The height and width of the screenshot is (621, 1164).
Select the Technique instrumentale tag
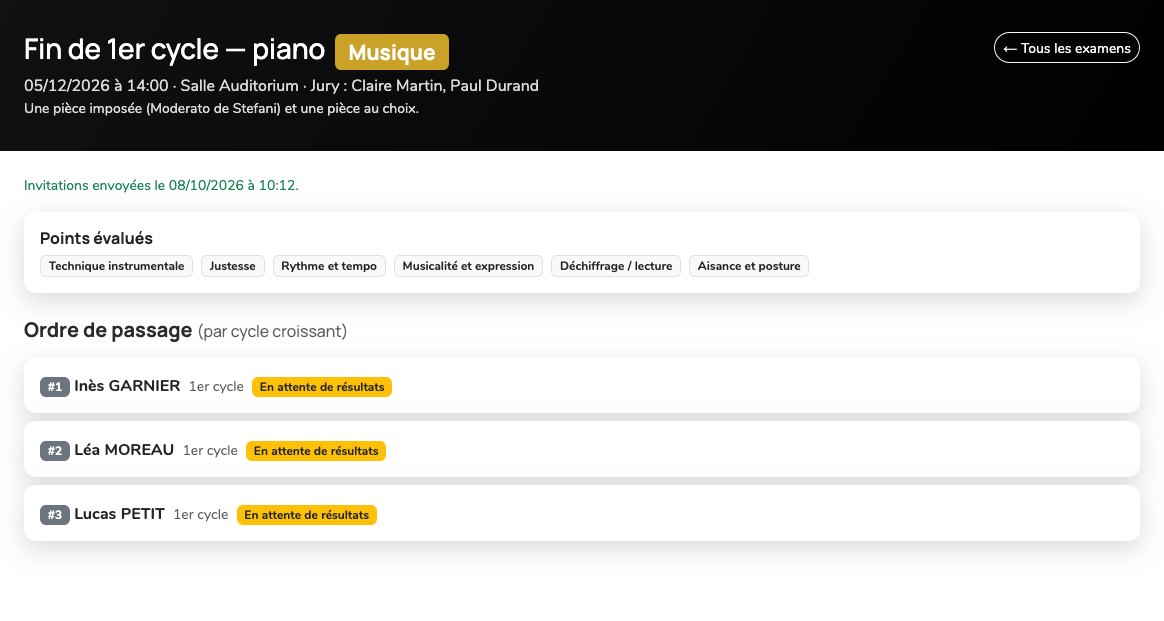click(117, 266)
